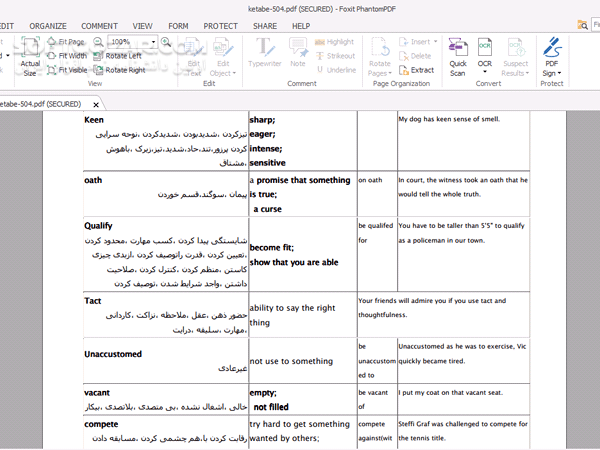Image resolution: width=600 pixels, height=450 pixels.
Task: Click the PDF Sign pen icon
Action: [551, 48]
